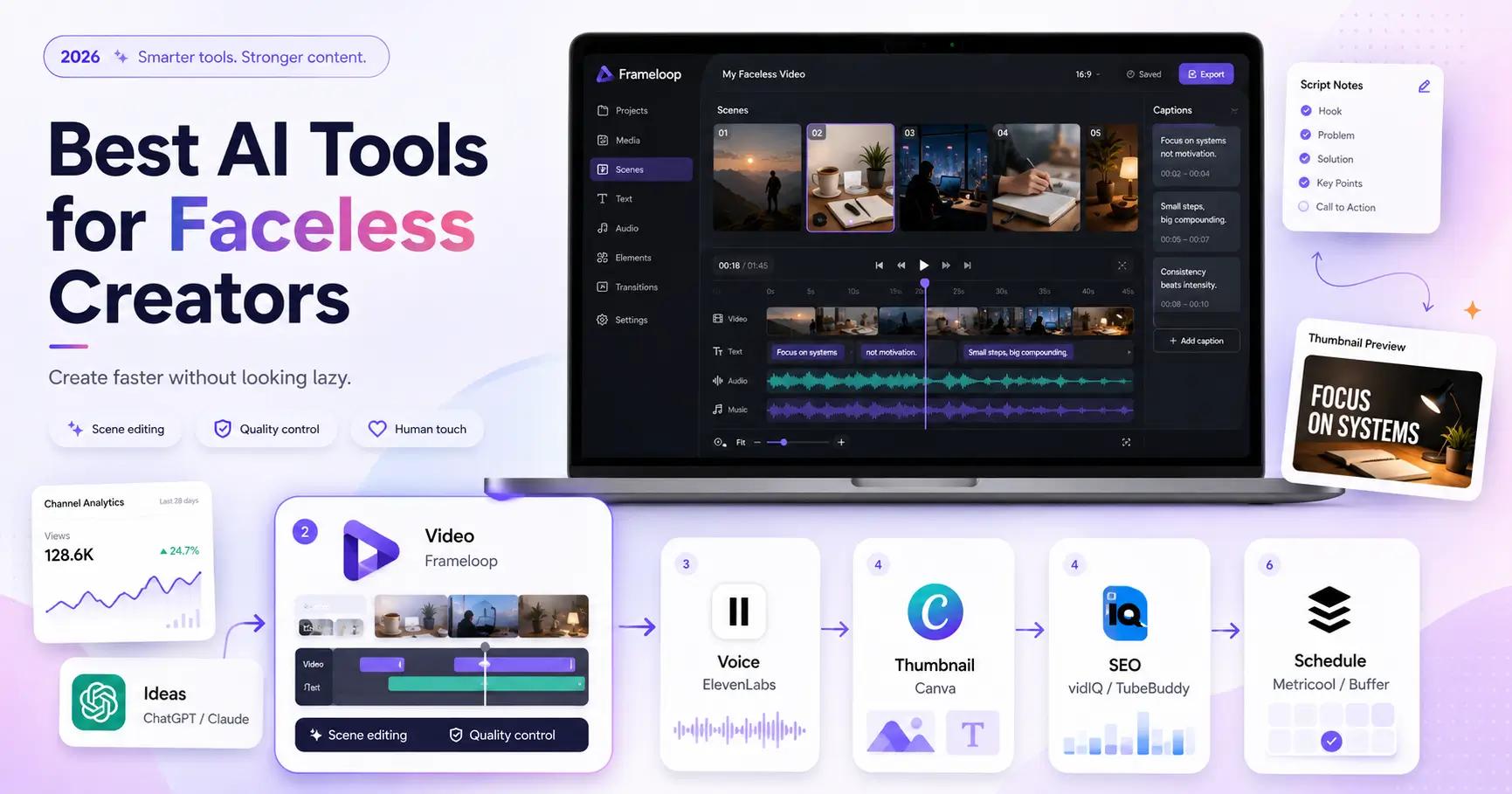The height and width of the screenshot is (794, 1512).
Task: Click the Fit zoom button
Action: click(741, 443)
